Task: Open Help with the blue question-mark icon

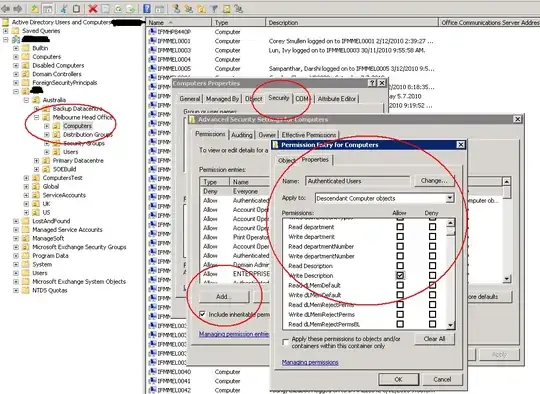Action: 147,9
